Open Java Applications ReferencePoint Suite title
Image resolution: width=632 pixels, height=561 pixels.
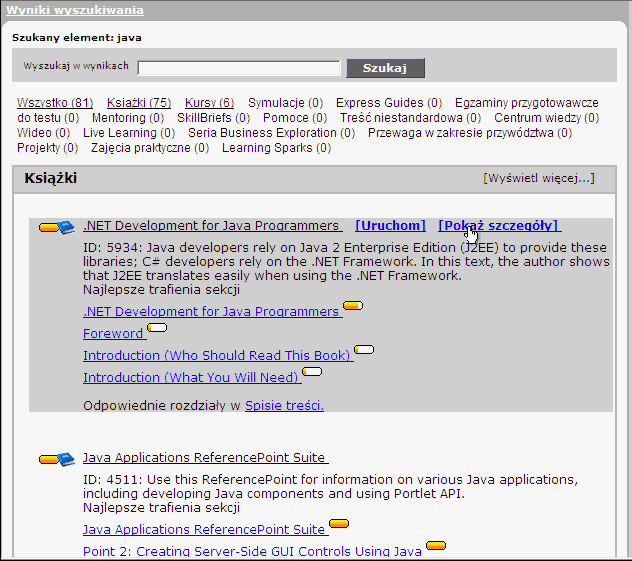coord(206,458)
